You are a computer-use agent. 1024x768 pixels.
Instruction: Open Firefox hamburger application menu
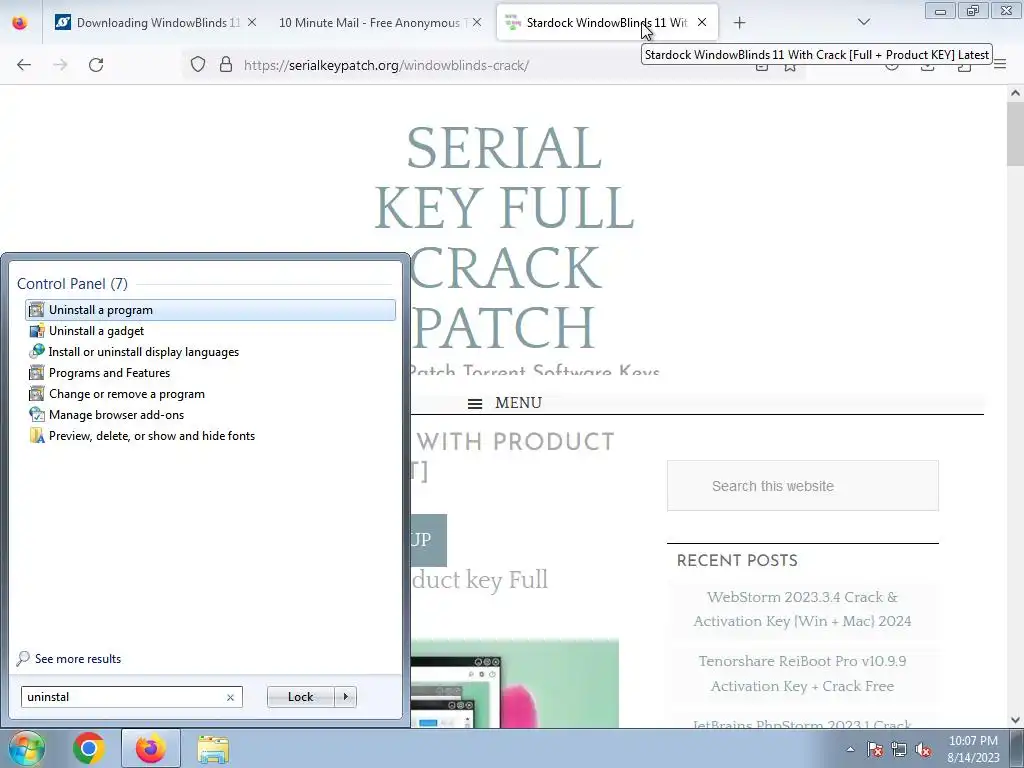[1000, 65]
